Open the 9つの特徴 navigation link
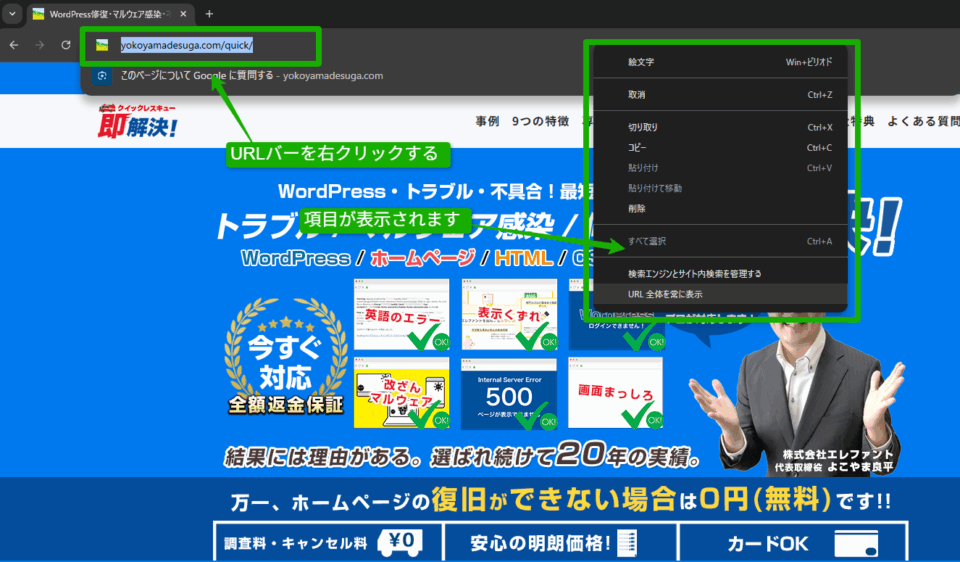This screenshot has height=562, width=960. coord(540,121)
